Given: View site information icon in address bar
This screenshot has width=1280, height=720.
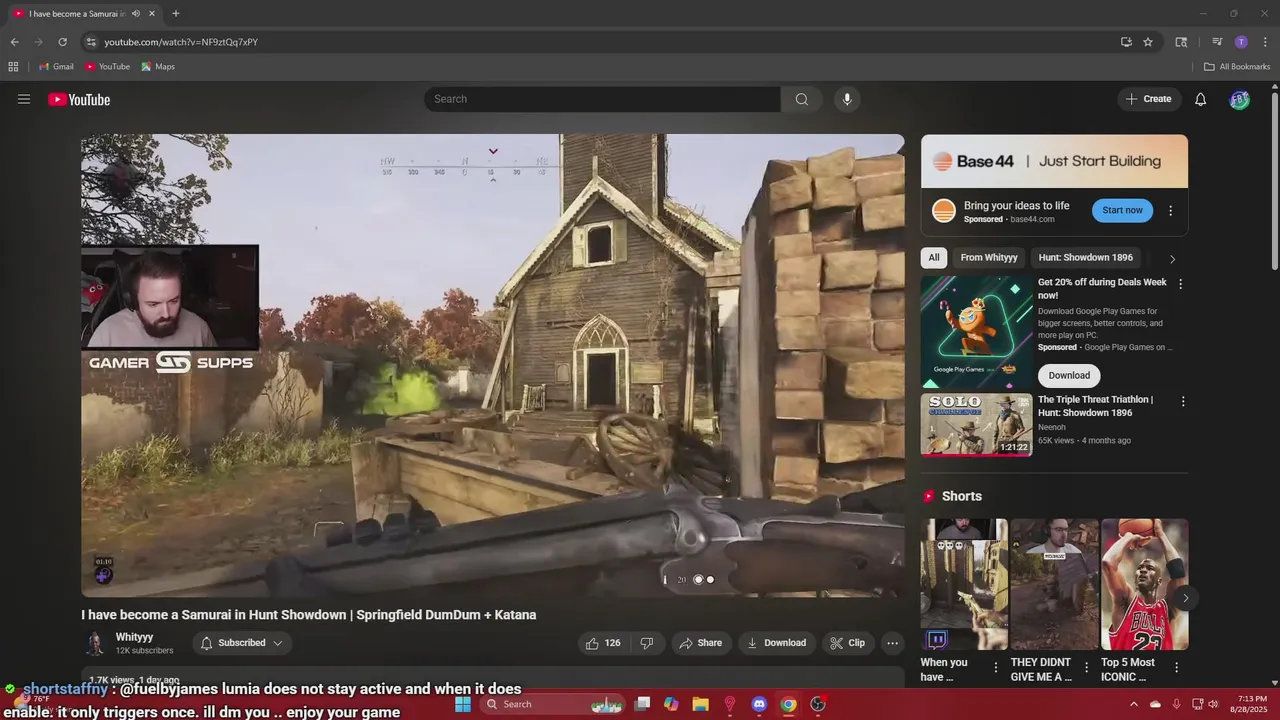Looking at the screenshot, I should (x=91, y=42).
